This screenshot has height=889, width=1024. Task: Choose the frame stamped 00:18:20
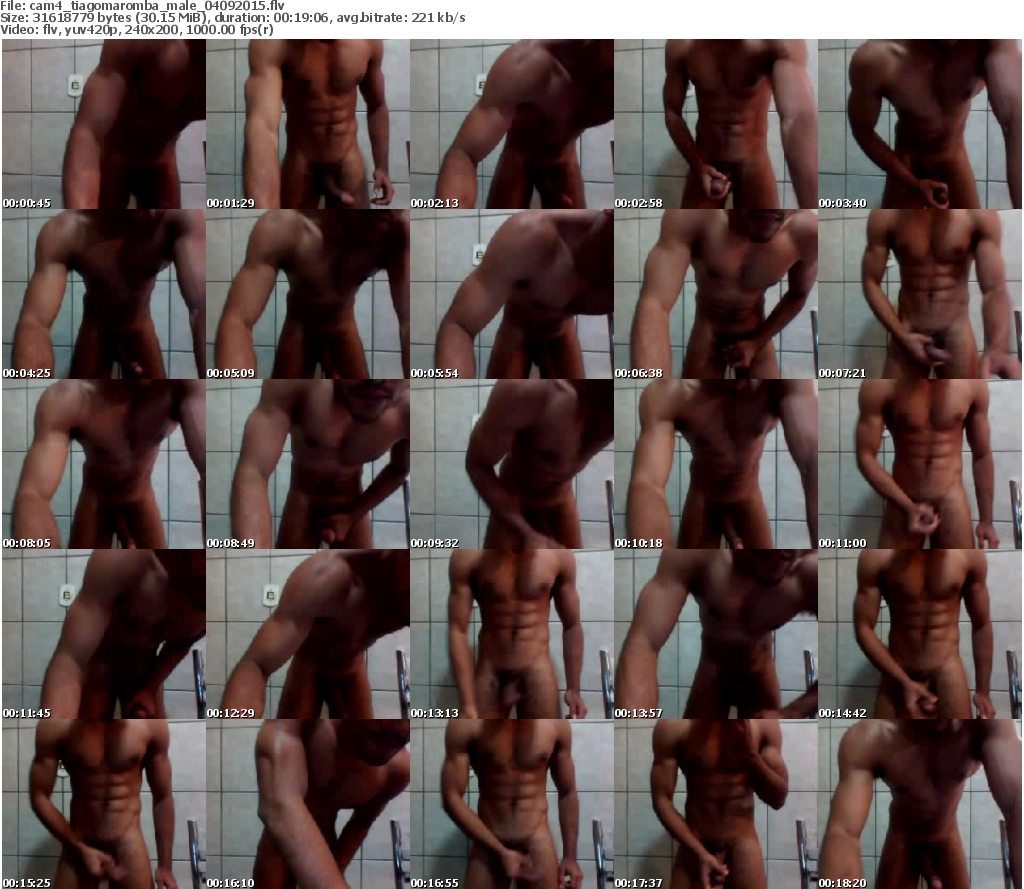(920, 804)
